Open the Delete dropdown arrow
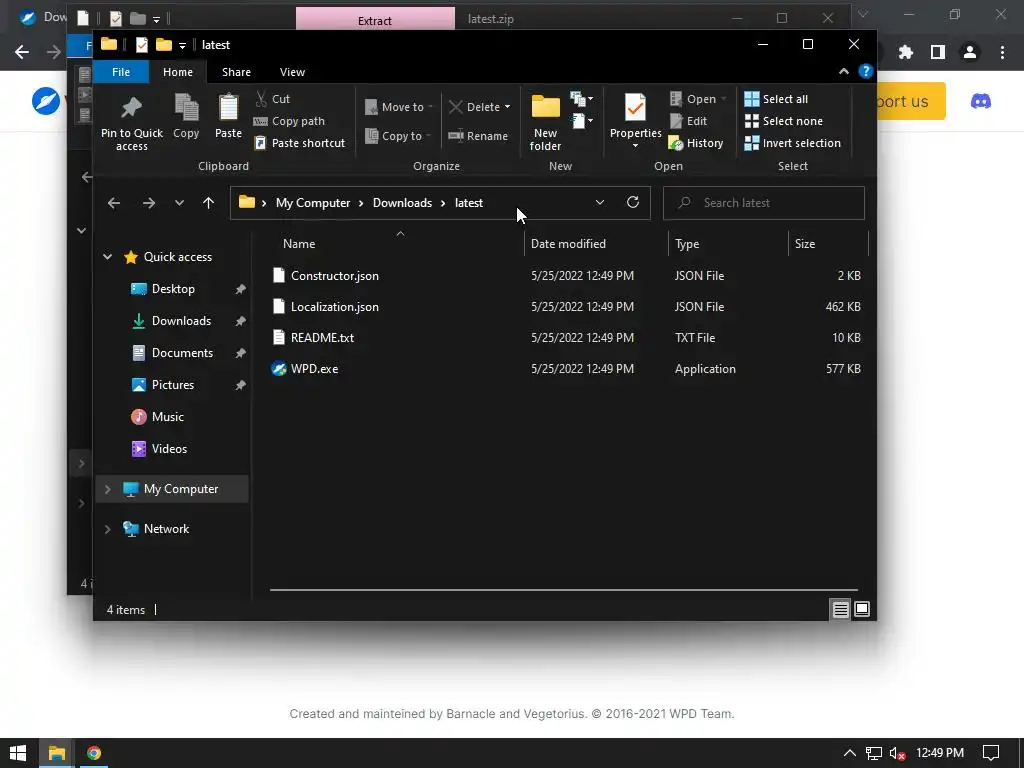1024x768 pixels. (507, 106)
